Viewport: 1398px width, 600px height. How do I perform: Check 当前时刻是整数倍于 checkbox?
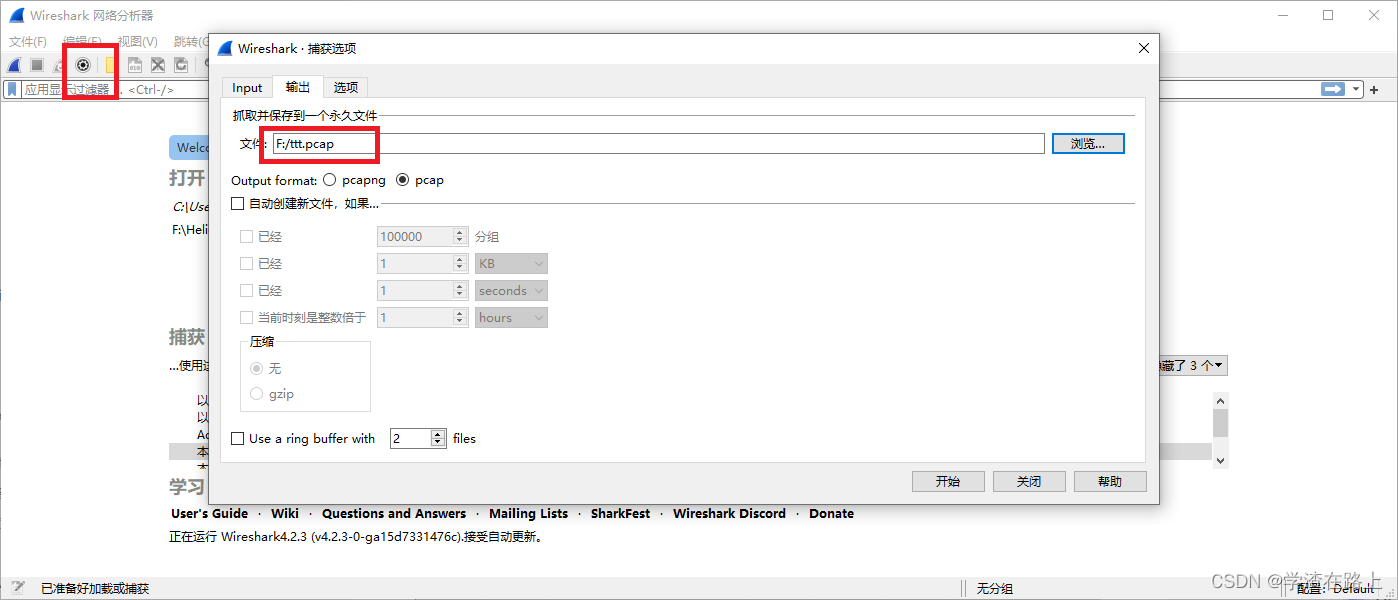(x=246, y=318)
